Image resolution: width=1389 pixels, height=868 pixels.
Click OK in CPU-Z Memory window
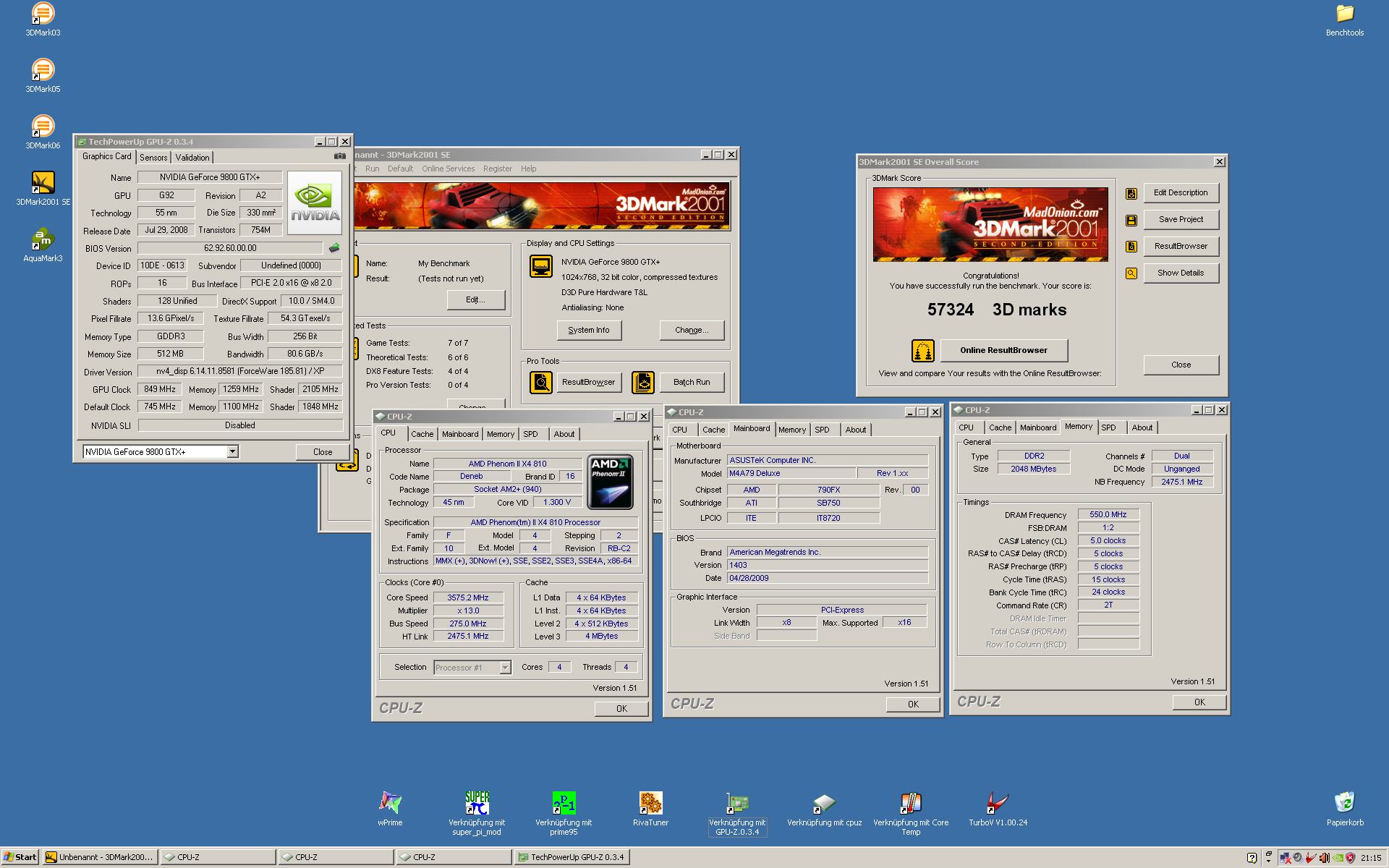coord(1199,702)
